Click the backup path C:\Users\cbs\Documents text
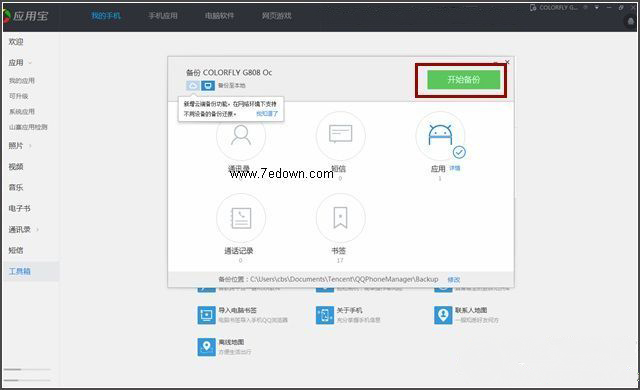Screen dimensions: 640x390 [344, 279]
